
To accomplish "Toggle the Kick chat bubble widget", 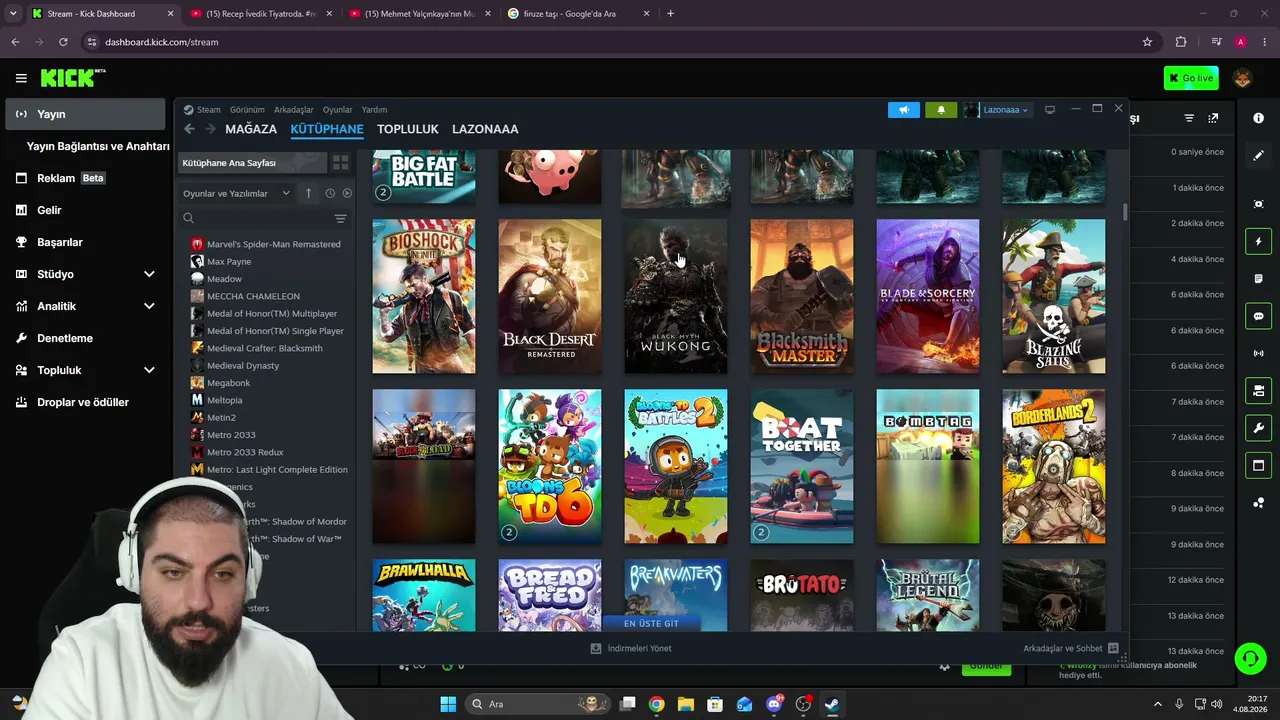I will (x=1258, y=316).
